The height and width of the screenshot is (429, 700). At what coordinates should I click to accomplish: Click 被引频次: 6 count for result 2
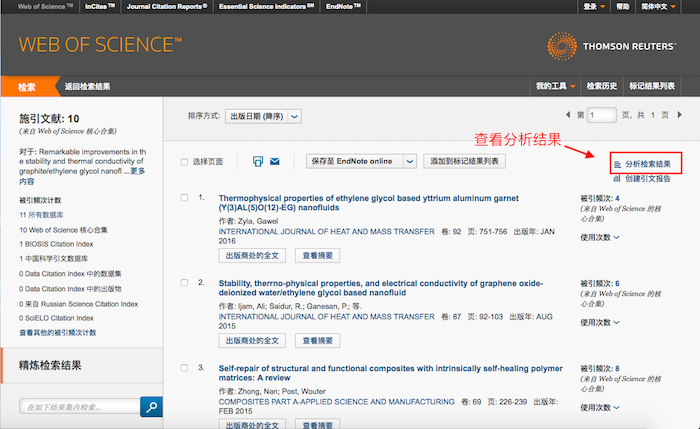point(600,283)
